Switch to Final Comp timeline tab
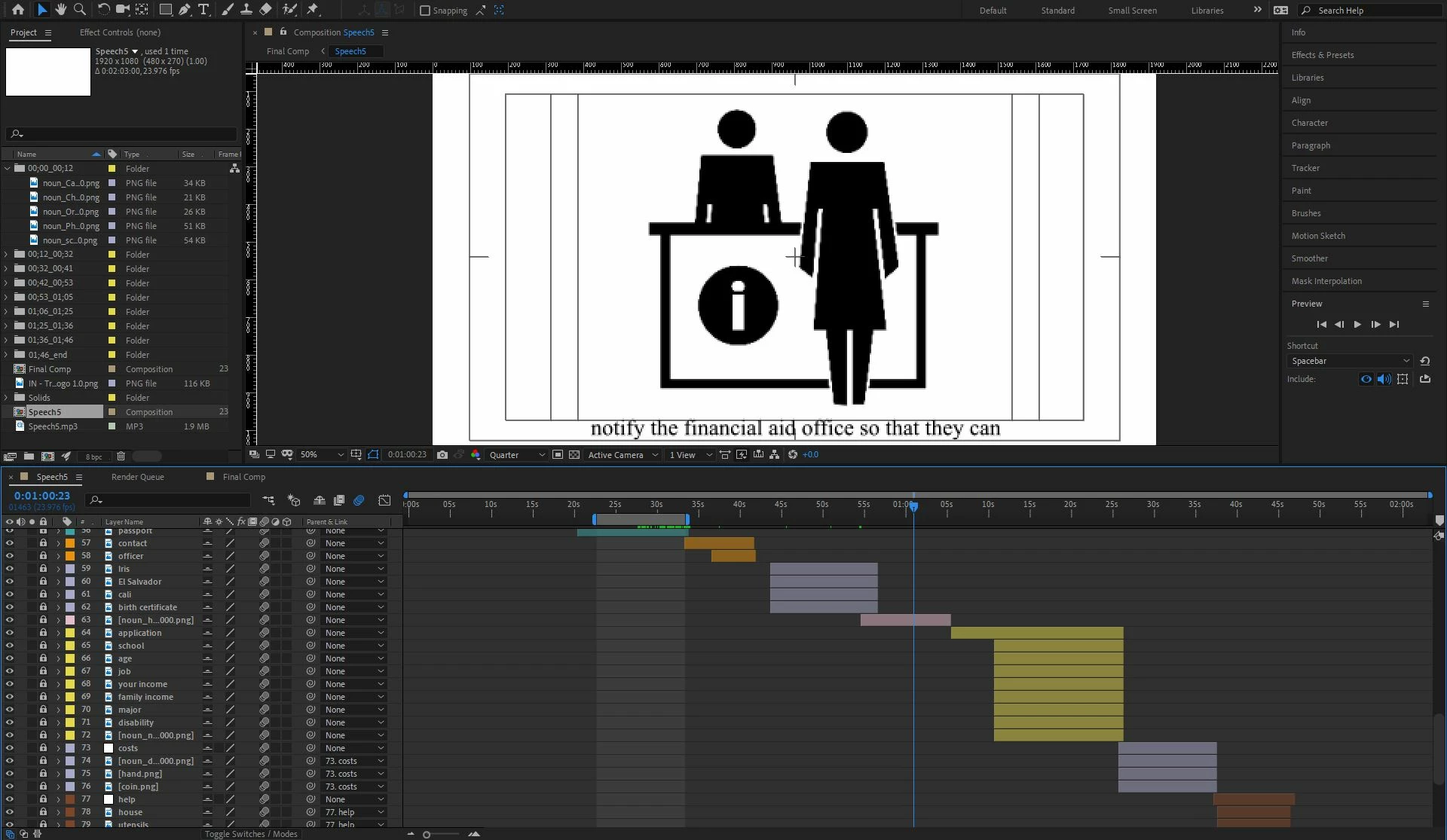The width and height of the screenshot is (1447, 840). click(x=243, y=477)
